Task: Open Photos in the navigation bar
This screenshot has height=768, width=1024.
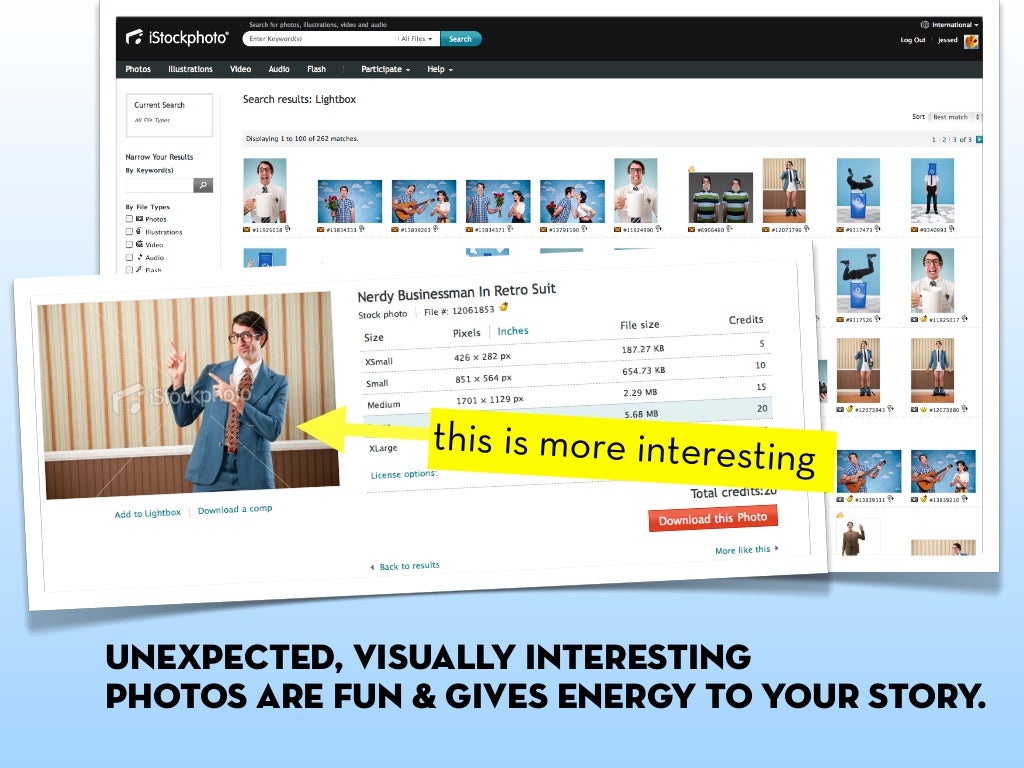Action: click(x=138, y=69)
